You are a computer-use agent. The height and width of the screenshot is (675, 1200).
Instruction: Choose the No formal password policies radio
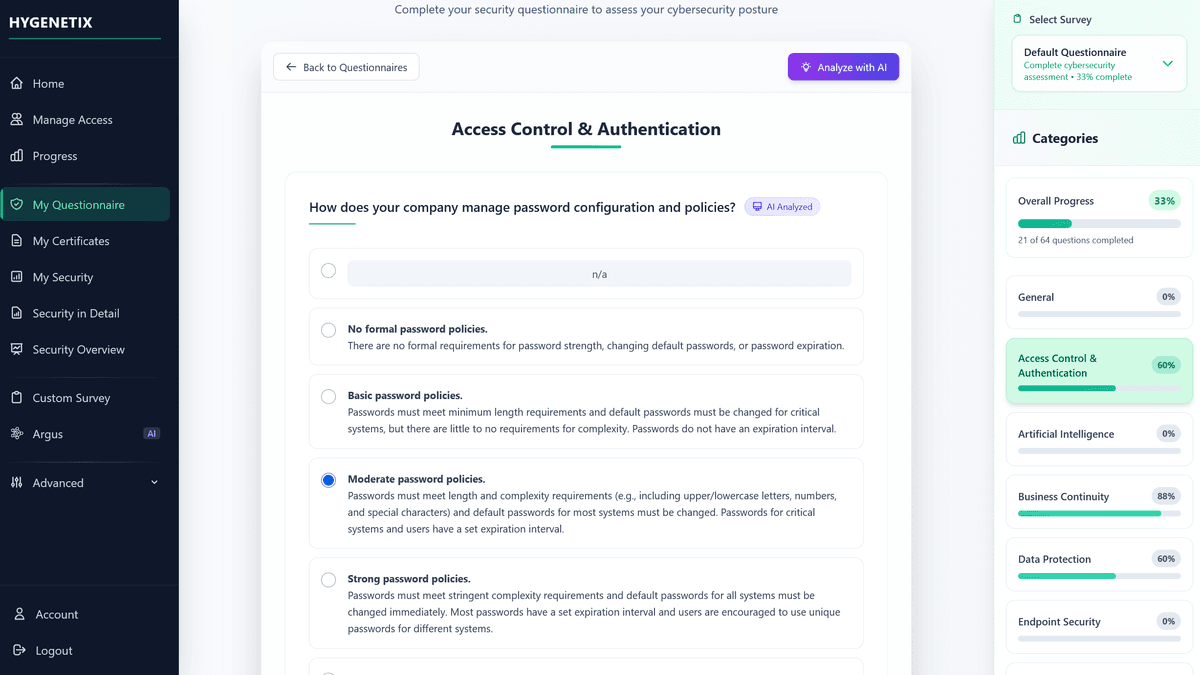coord(328,330)
